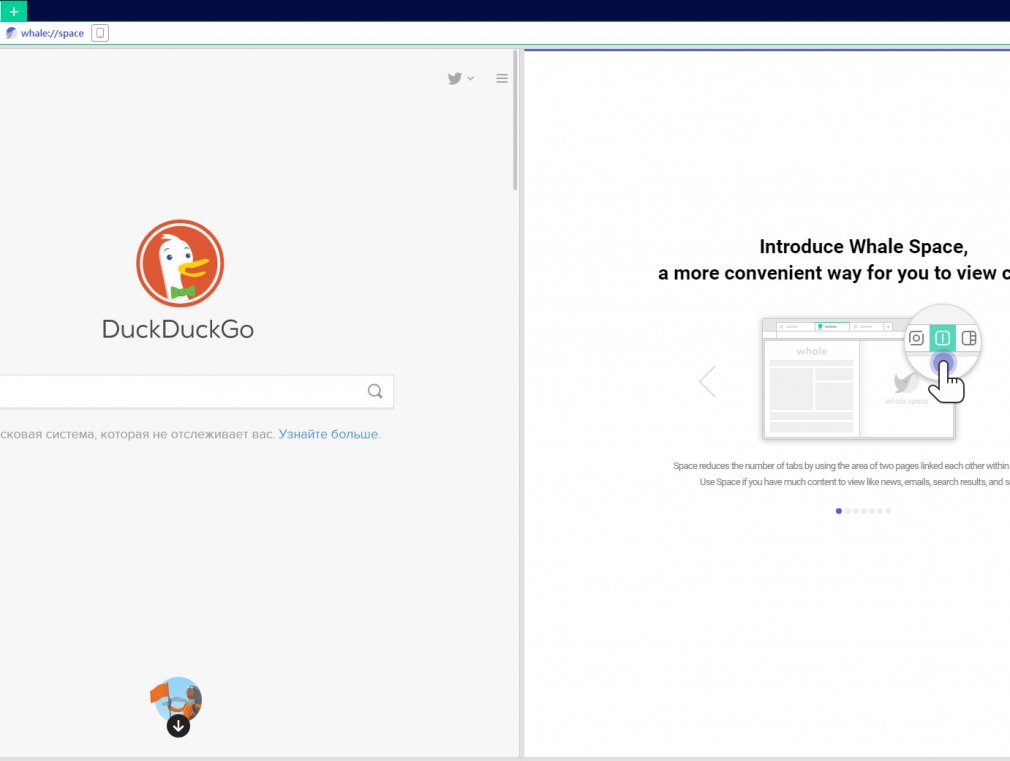Click the Twitter bird icon on DuckDuckGo
The height and width of the screenshot is (761, 1010).
tap(455, 79)
